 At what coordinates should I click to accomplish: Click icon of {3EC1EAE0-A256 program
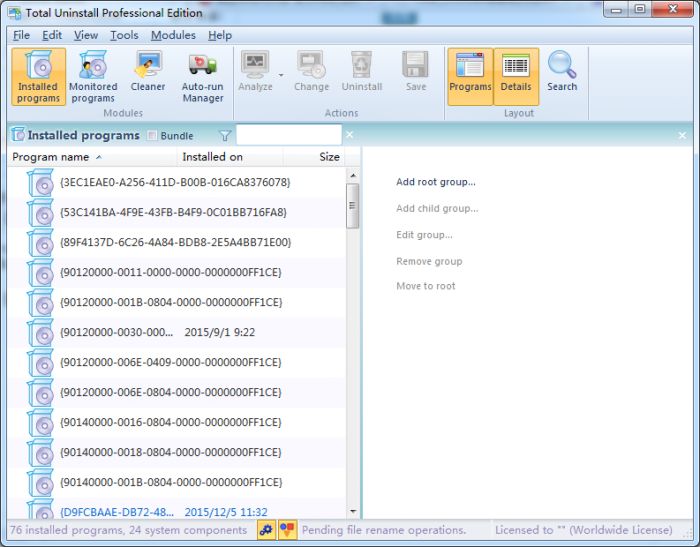(40, 182)
